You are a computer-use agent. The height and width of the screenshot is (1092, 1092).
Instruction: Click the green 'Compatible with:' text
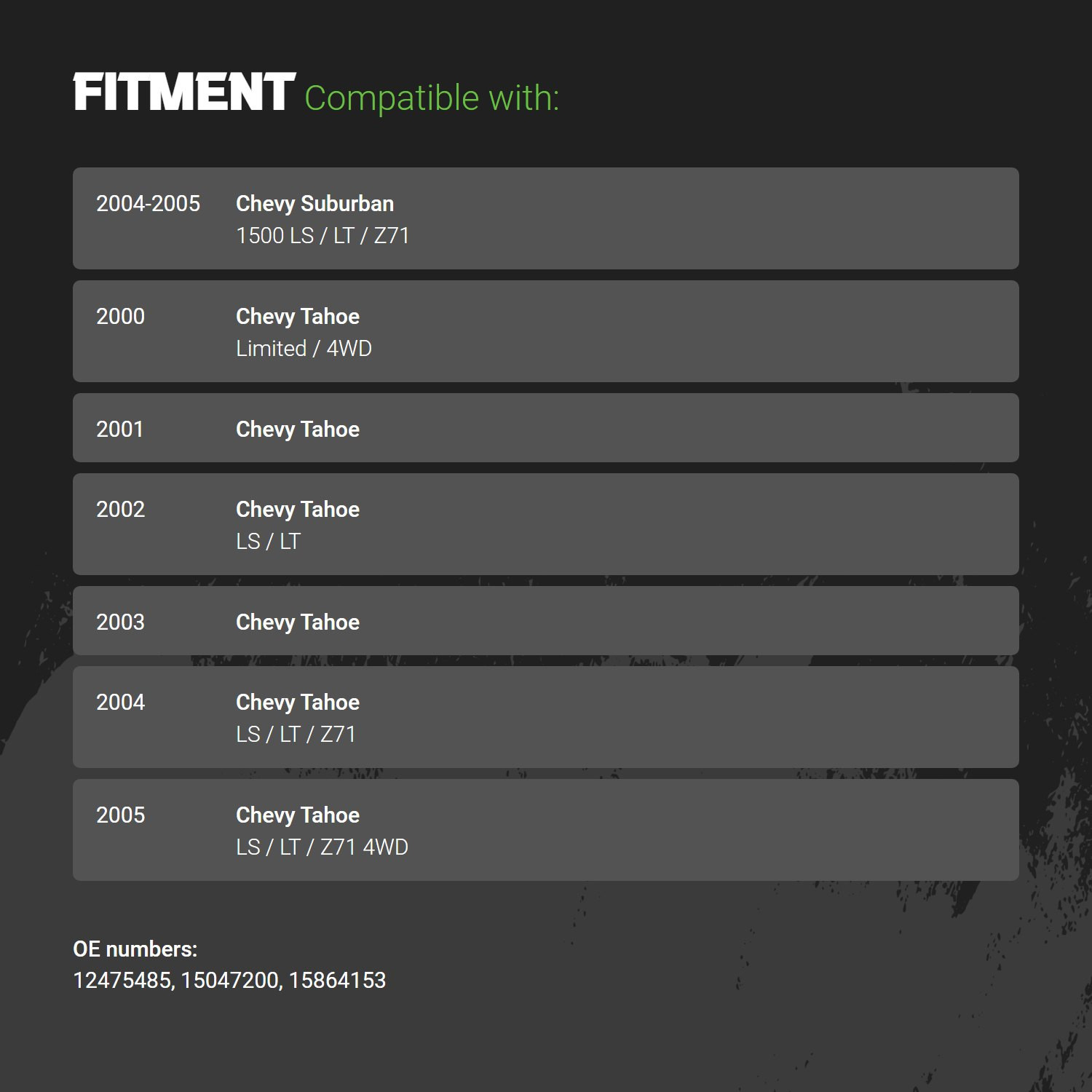pyautogui.click(x=432, y=98)
